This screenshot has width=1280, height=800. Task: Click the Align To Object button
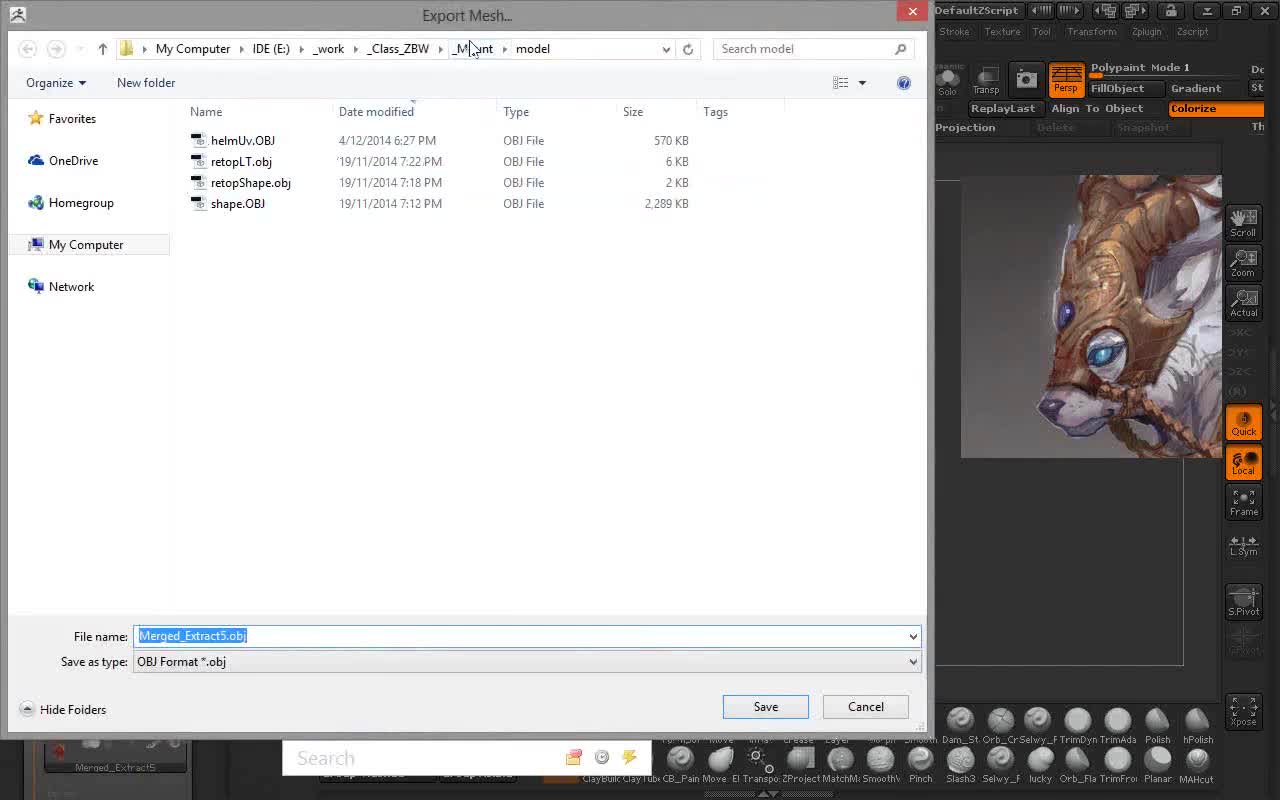click(1097, 108)
